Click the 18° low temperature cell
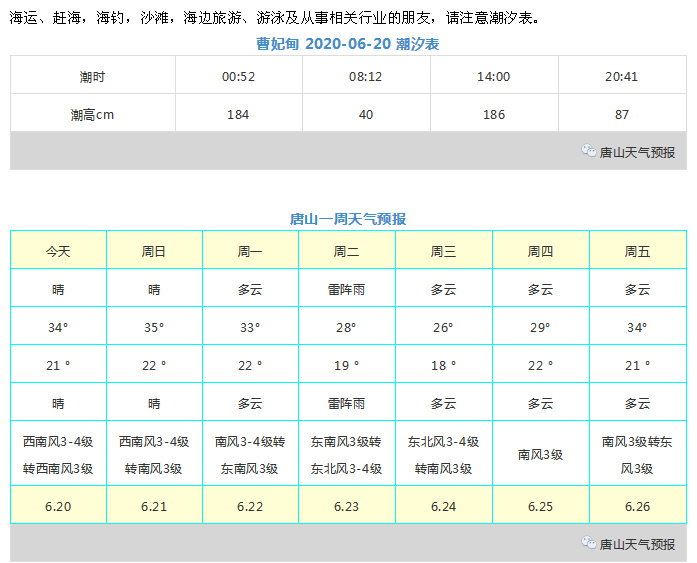This screenshot has width=697, height=563. pyautogui.click(x=443, y=366)
